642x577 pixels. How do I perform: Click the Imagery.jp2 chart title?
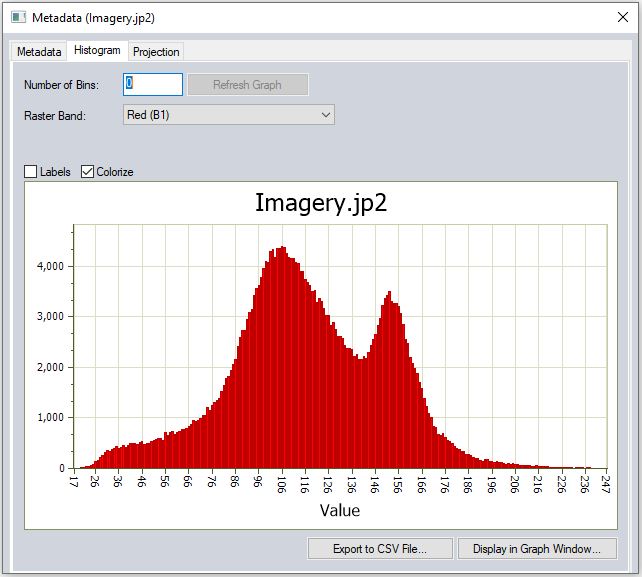click(321, 202)
